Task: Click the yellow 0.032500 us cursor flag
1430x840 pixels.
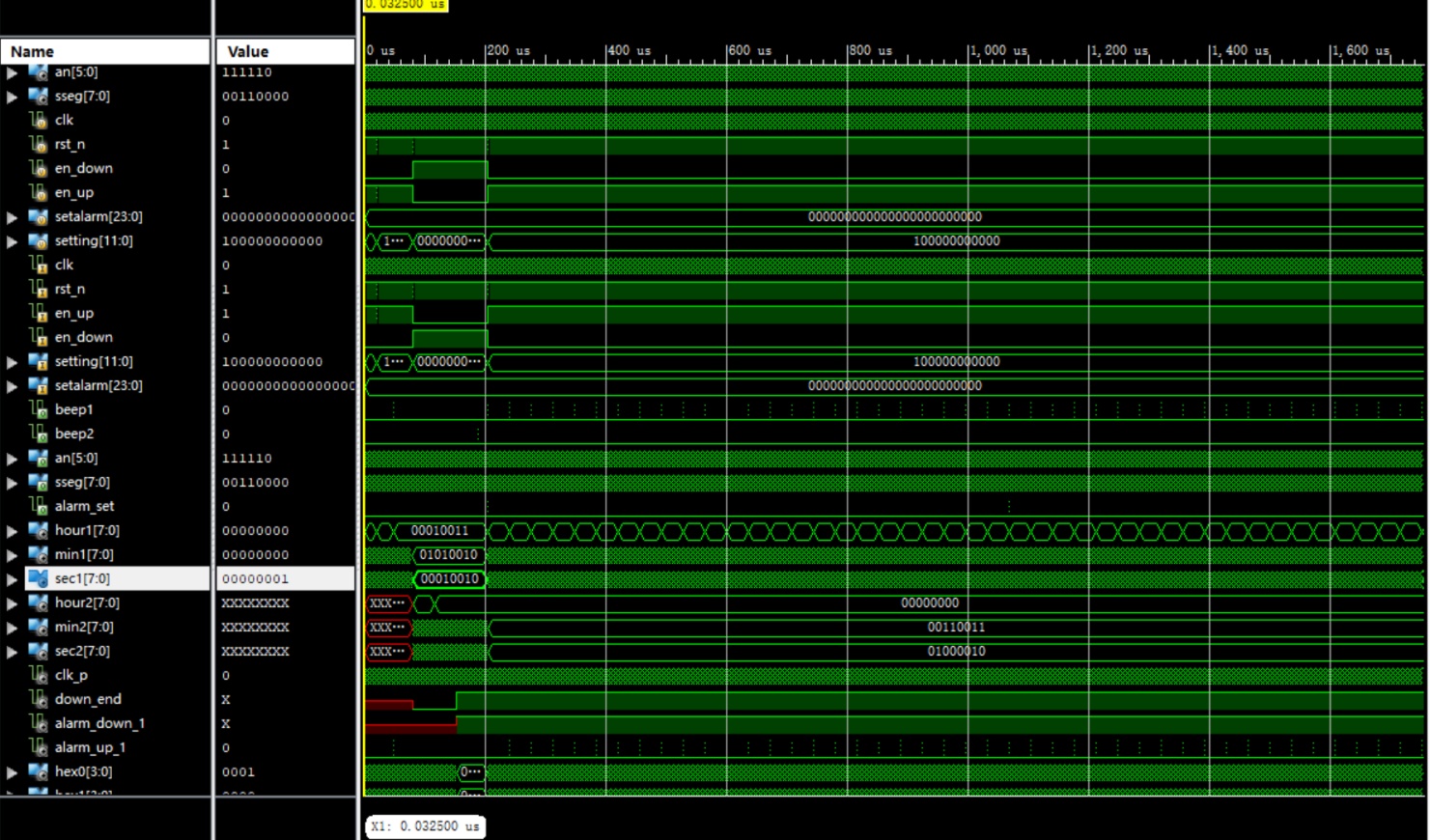Action: [406, 5]
